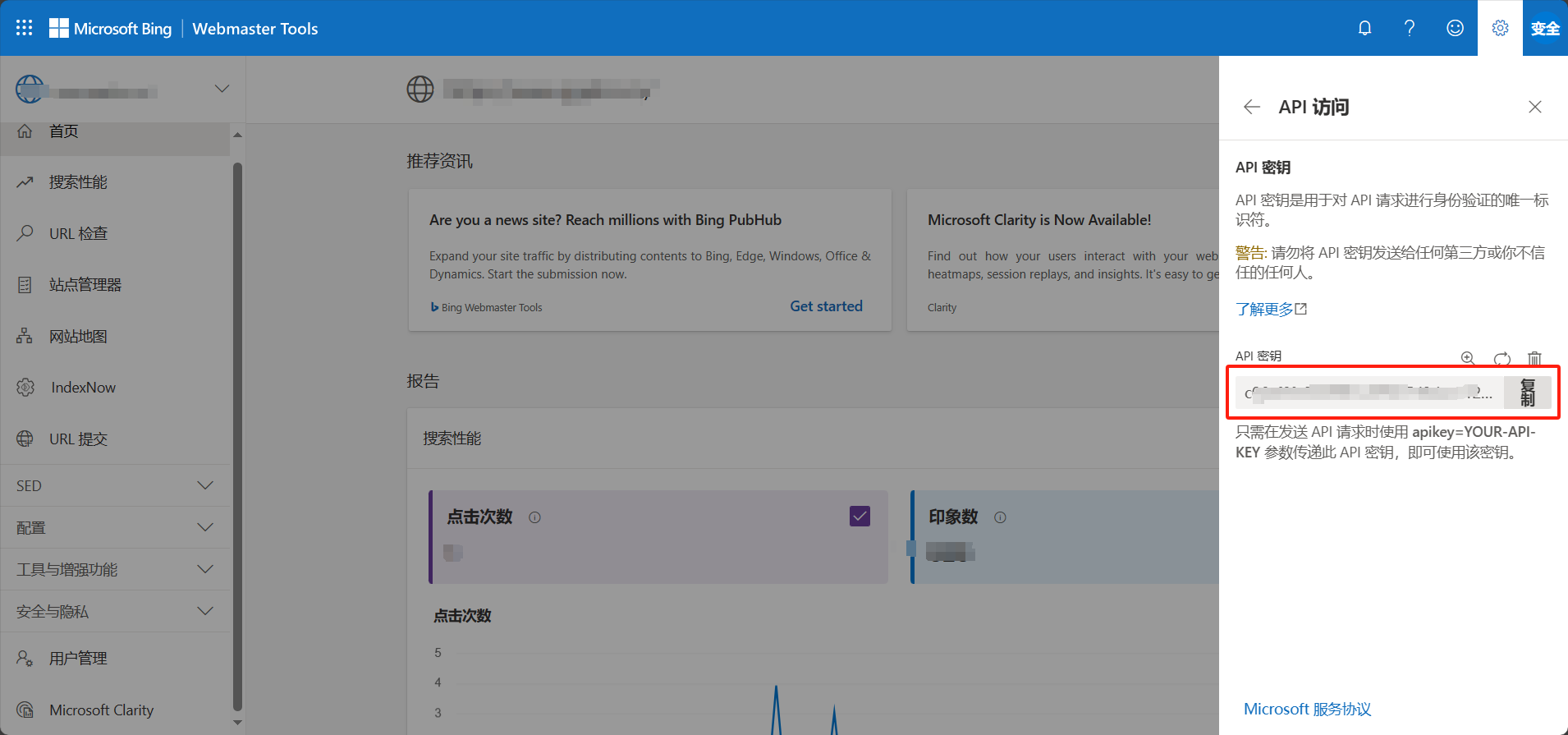
Task: Click the 网站地图 hierarchy icon
Action: point(25,336)
